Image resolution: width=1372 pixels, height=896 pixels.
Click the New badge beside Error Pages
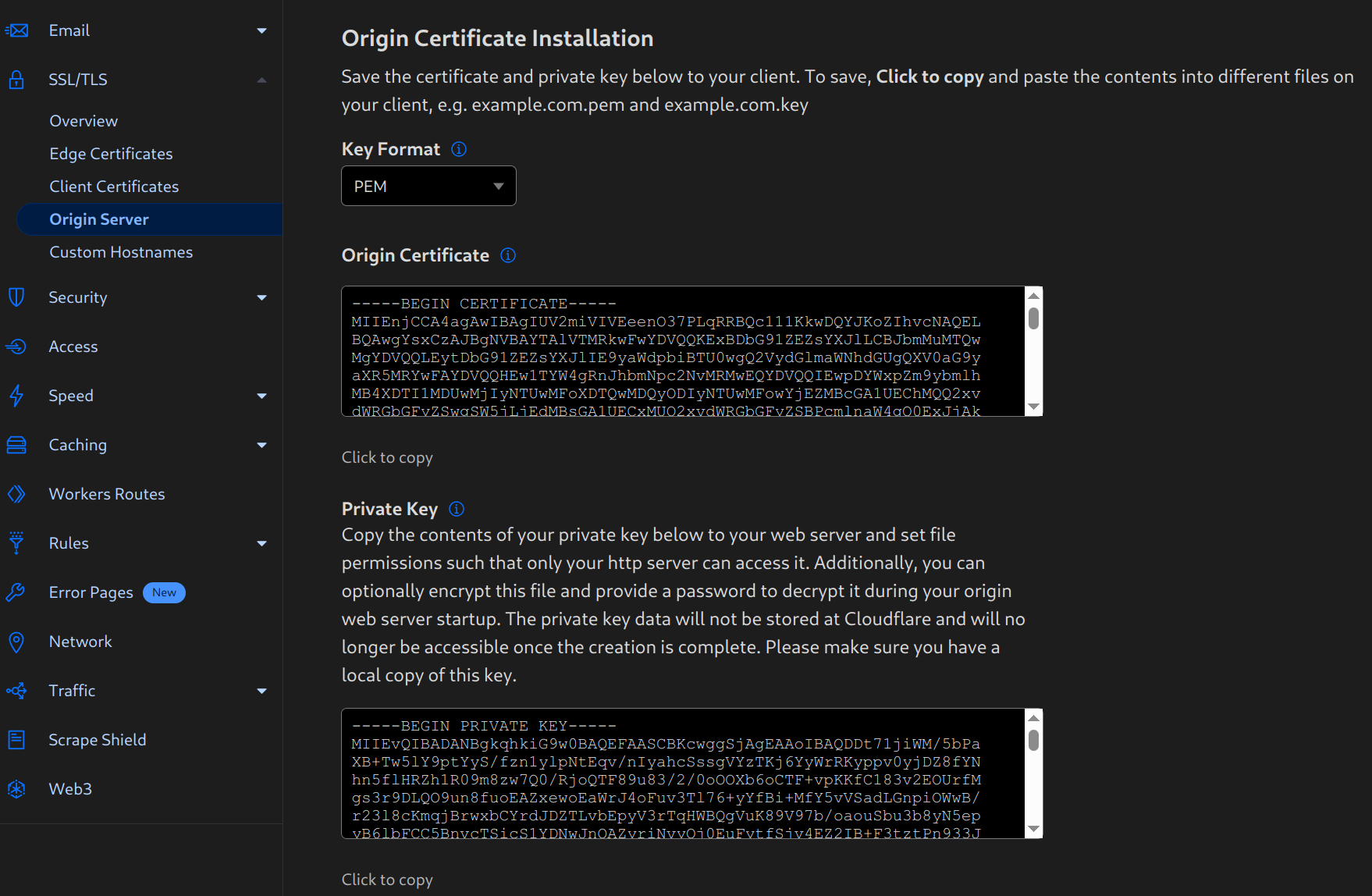(164, 592)
